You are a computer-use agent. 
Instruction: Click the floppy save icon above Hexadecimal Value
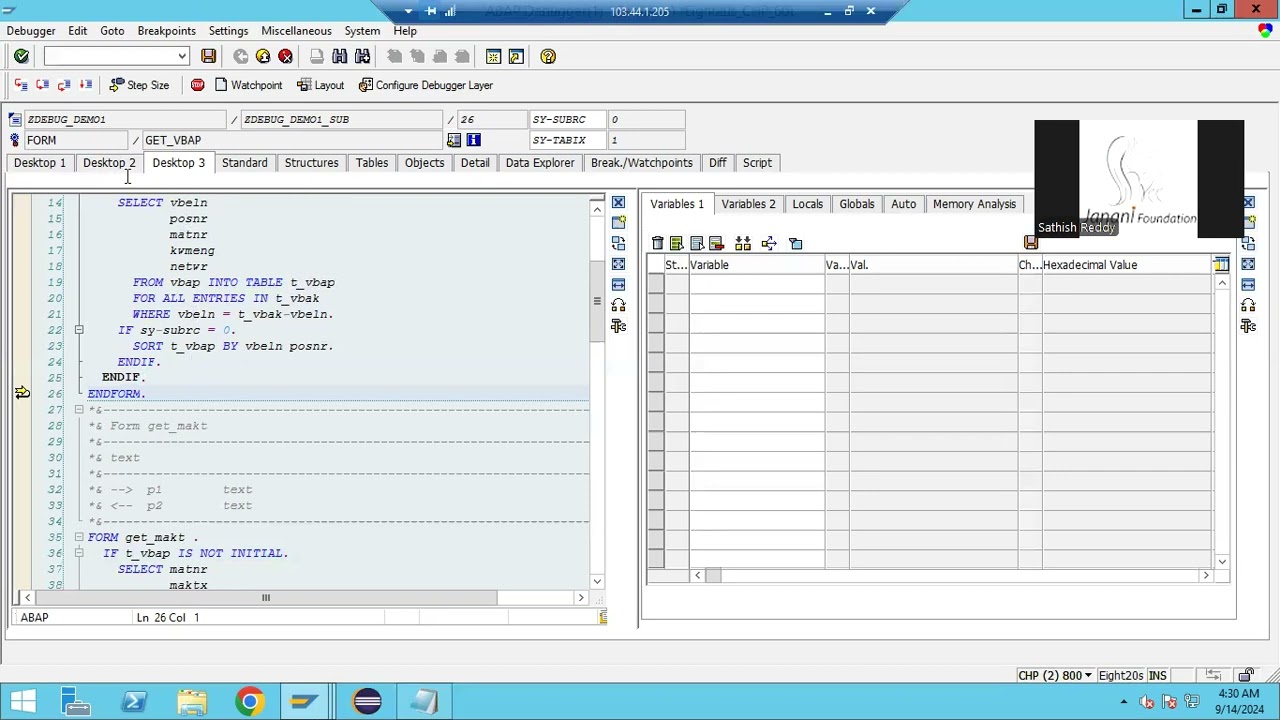[1031, 243]
